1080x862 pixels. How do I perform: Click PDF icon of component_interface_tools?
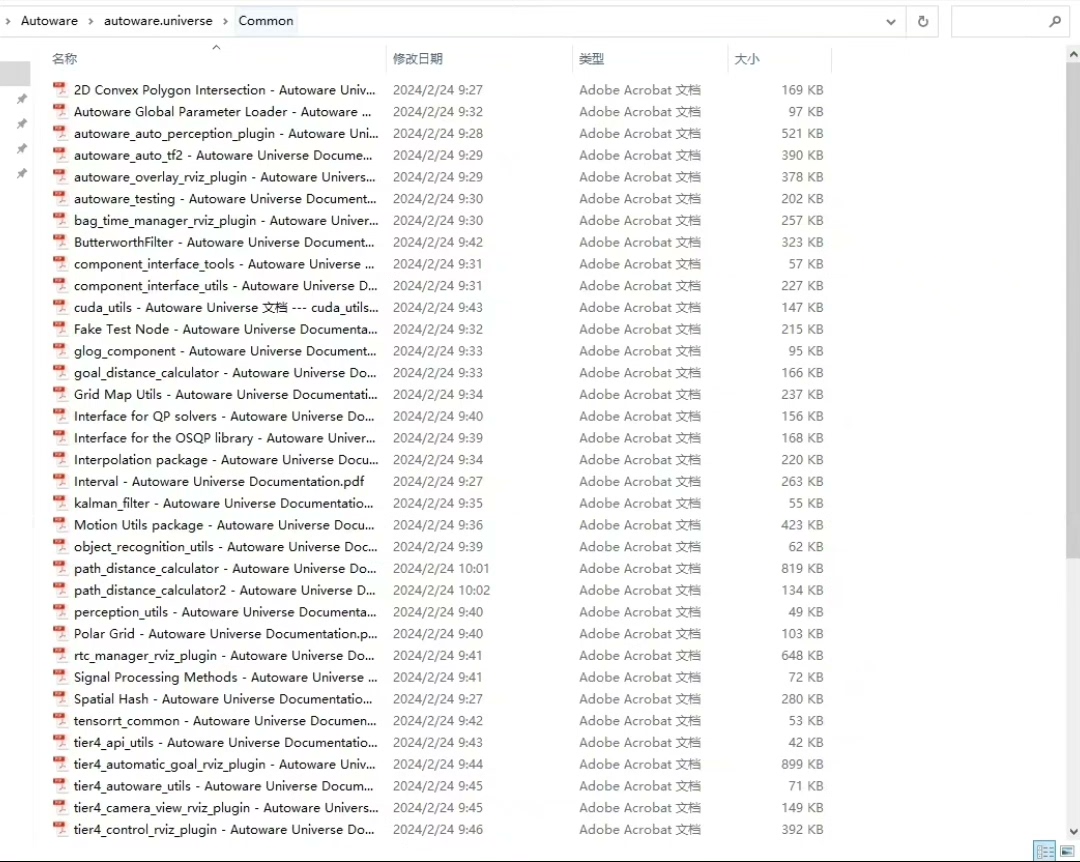[61, 264]
